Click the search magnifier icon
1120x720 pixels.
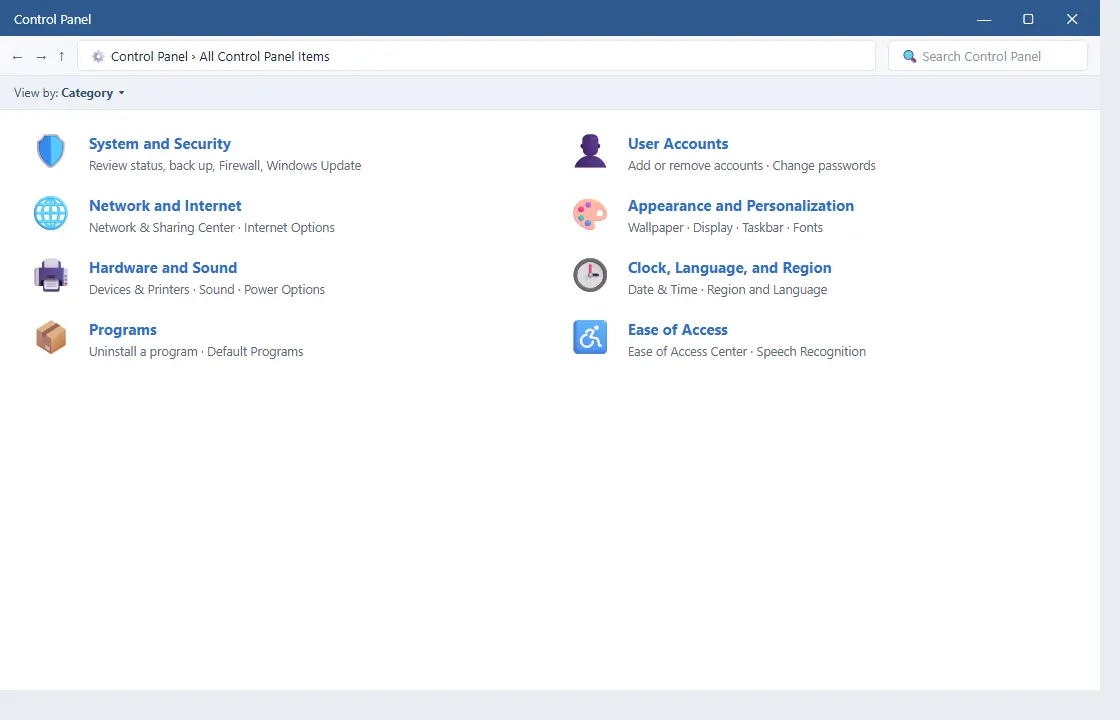coord(909,56)
